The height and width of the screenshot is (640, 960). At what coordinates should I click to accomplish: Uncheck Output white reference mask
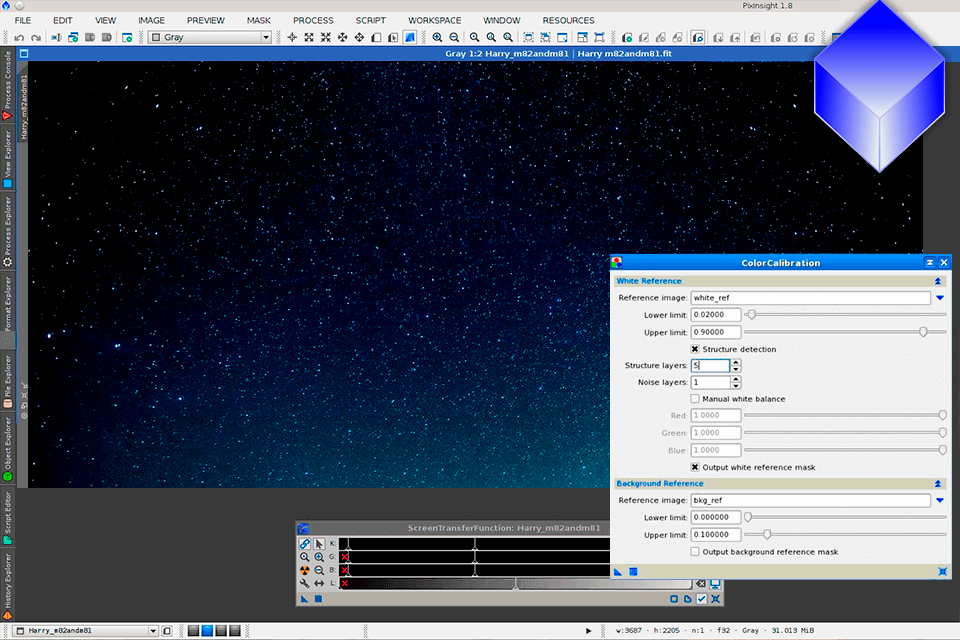pos(695,467)
